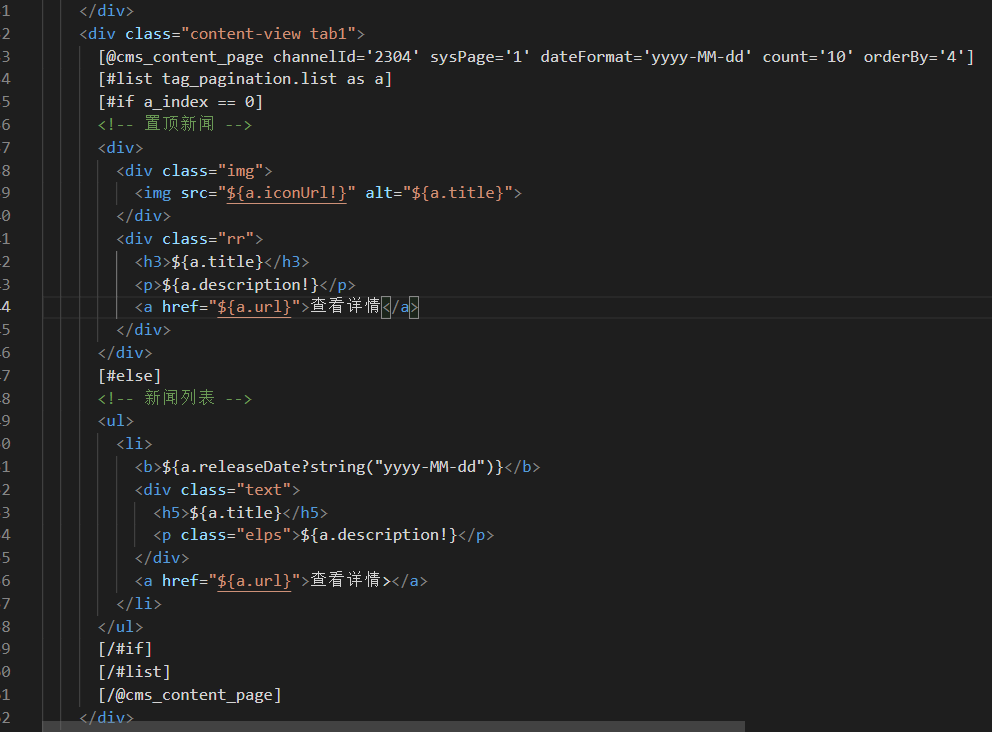This screenshot has width=992, height=732.
Task: Click count='10' attribute text
Action: (x=808, y=57)
